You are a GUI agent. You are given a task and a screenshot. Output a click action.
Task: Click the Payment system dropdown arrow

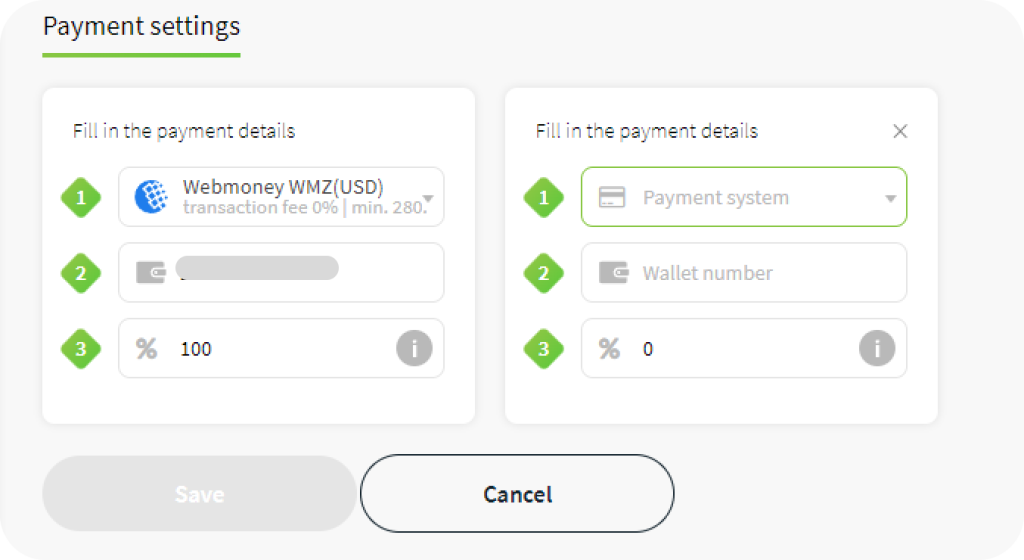pos(891,198)
